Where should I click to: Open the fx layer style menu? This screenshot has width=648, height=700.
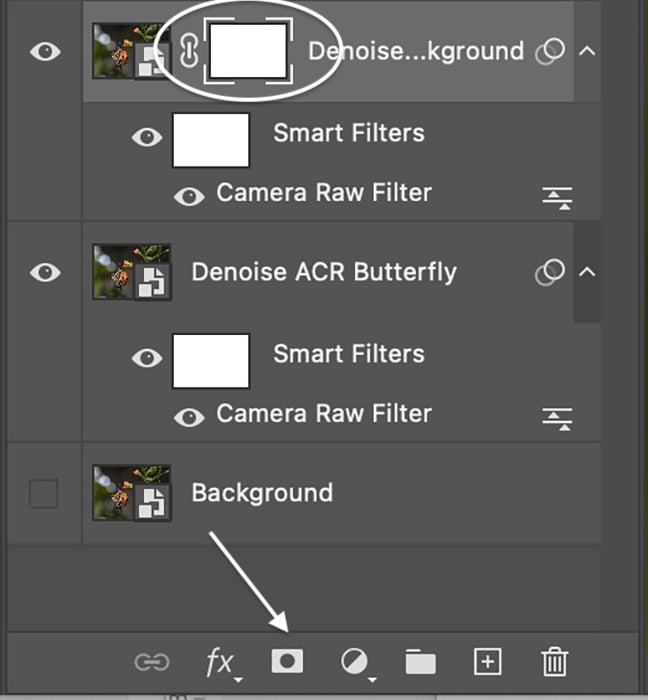224,664
